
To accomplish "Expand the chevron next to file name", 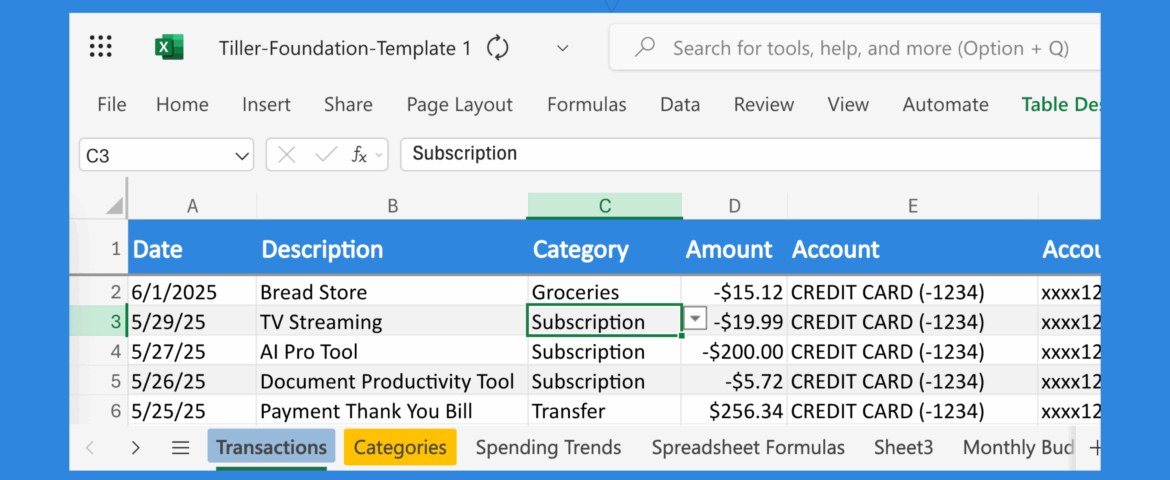I will pyautogui.click(x=563, y=49).
